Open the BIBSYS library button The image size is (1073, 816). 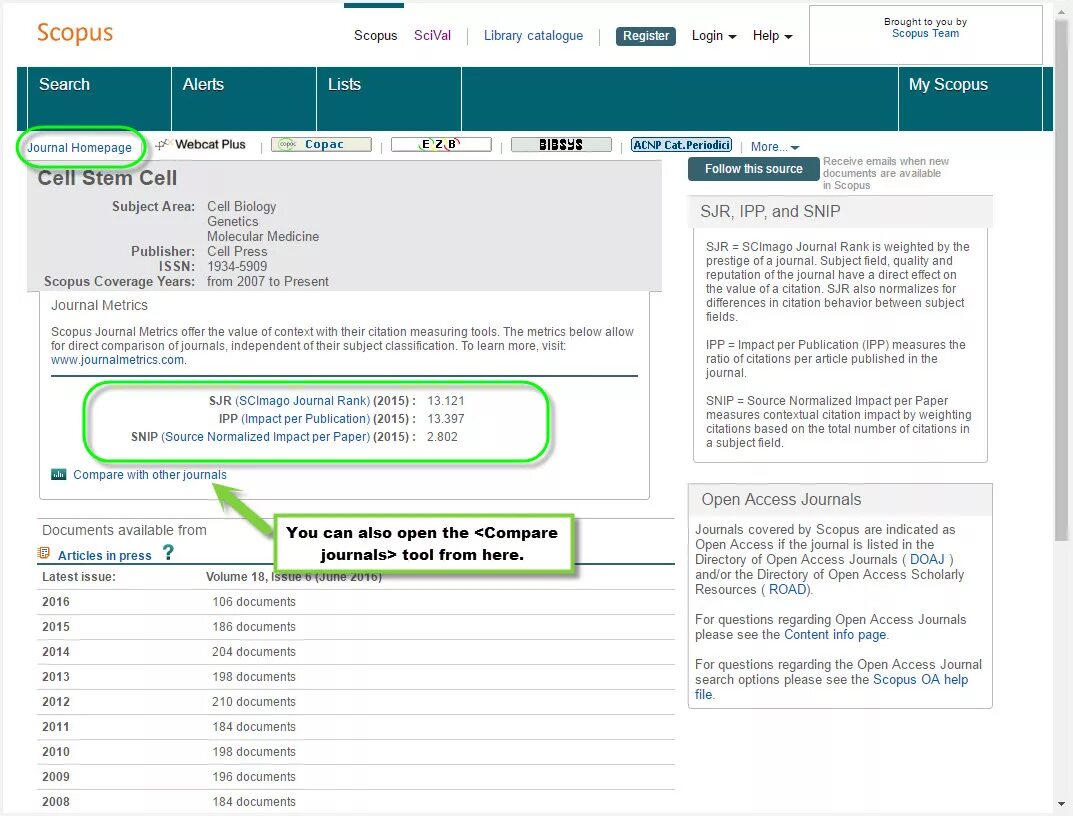click(561, 144)
